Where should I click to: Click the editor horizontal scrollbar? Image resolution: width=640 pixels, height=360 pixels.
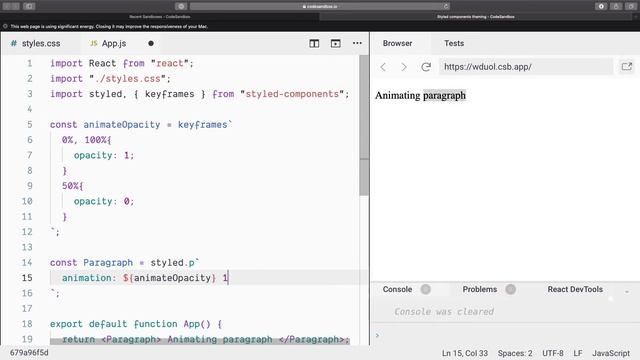click(x=200, y=341)
